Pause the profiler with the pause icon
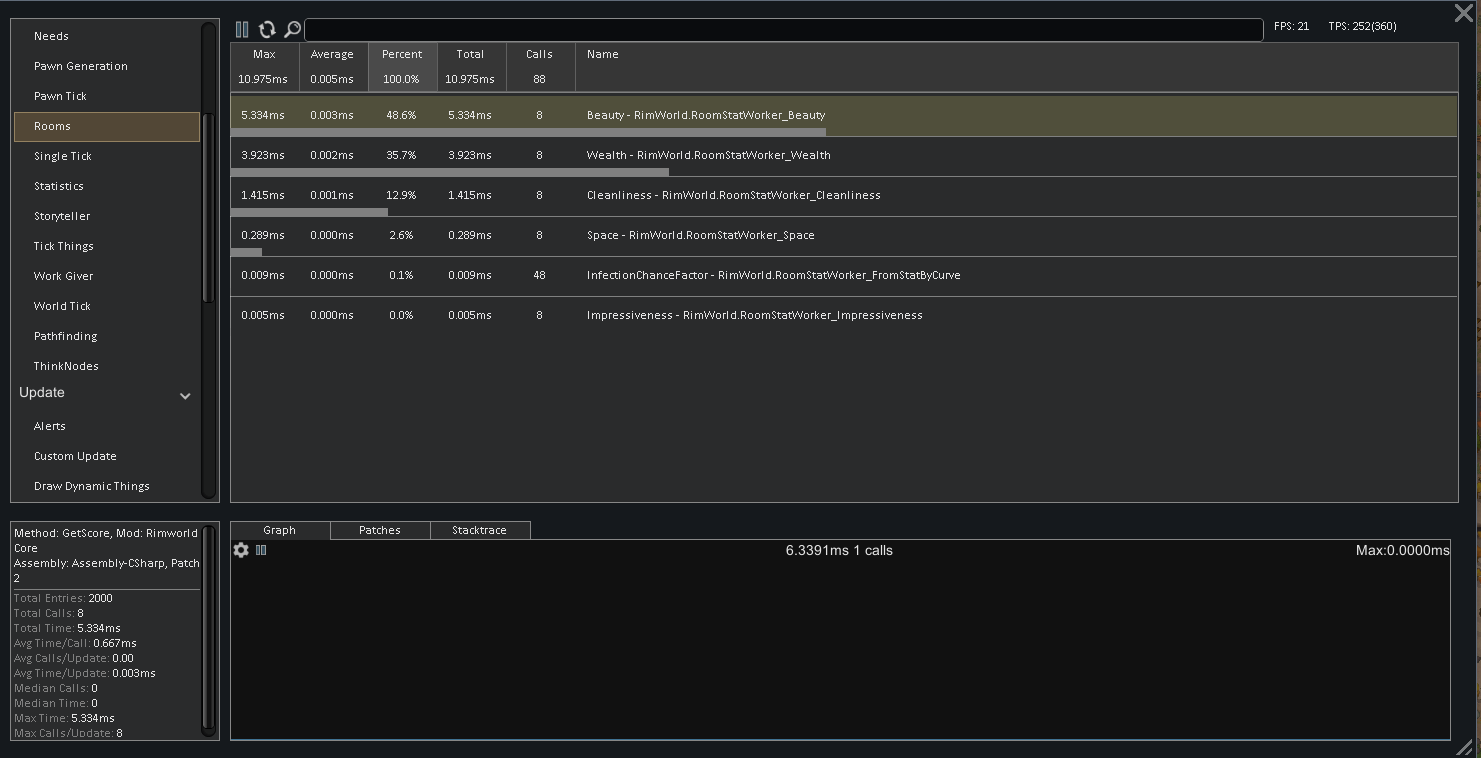Image resolution: width=1481 pixels, height=758 pixels. 242,29
